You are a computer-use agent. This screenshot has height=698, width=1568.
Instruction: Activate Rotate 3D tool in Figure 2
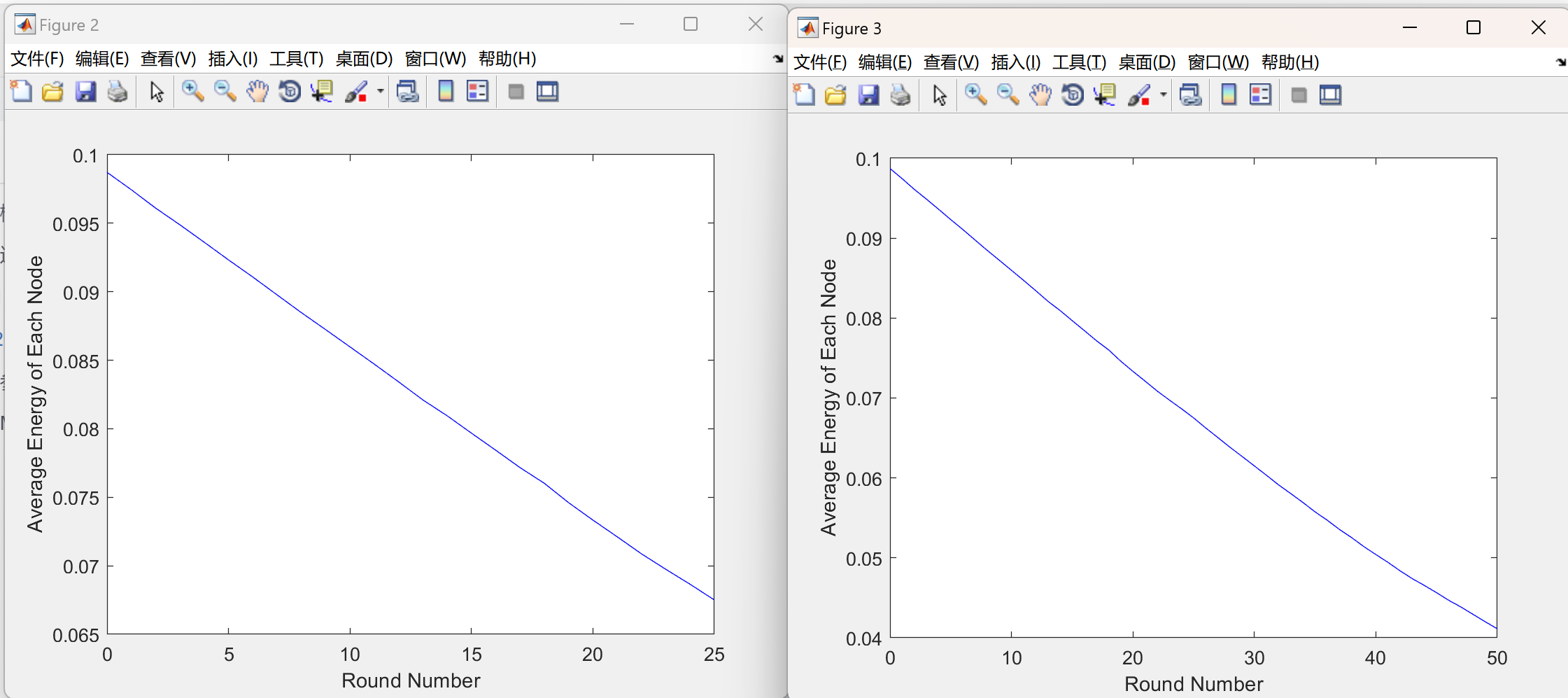point(289,91)
